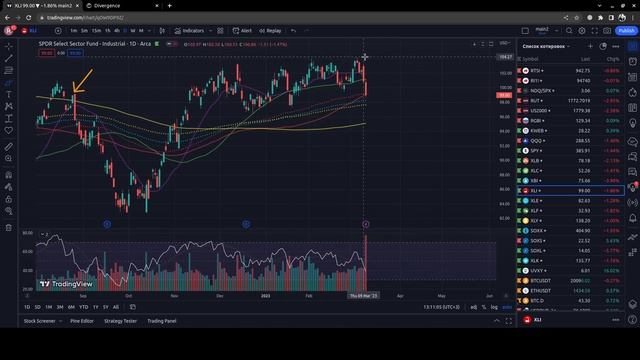Maximize the bottom panel

[x=509, y=321]
